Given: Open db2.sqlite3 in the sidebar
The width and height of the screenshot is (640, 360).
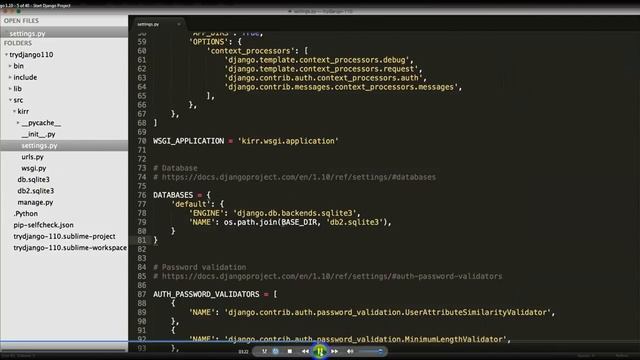Looking at the screenshot, I should 36,191.
